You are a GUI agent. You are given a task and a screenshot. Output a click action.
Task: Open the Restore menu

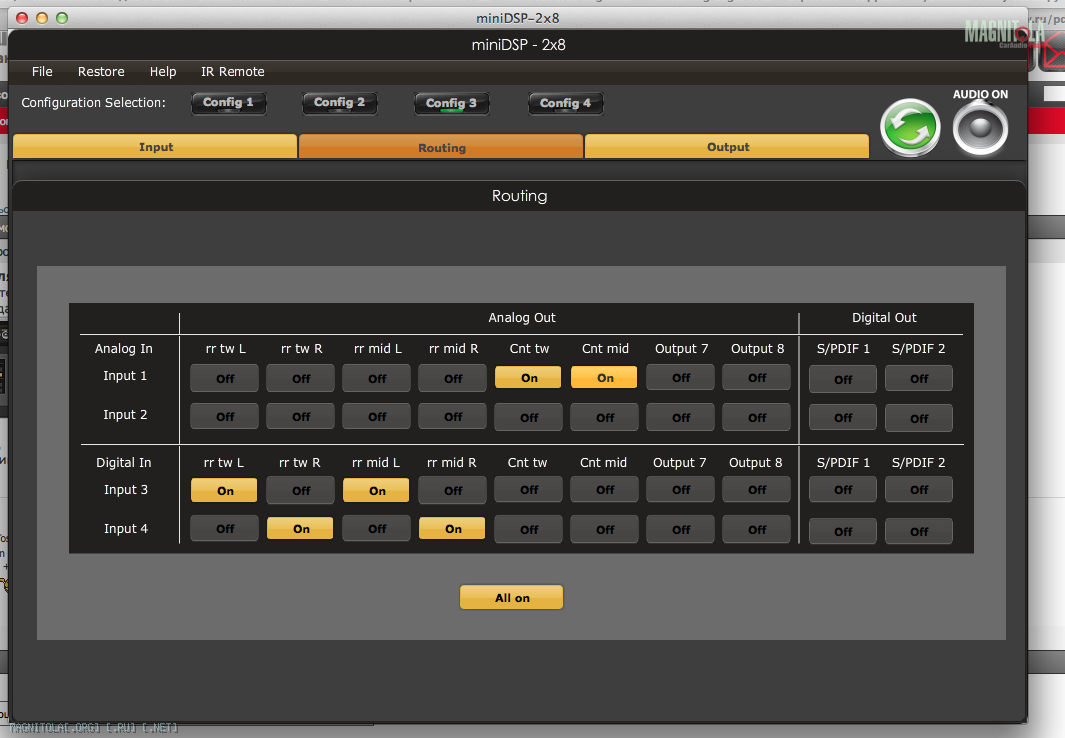coord(101,71)
